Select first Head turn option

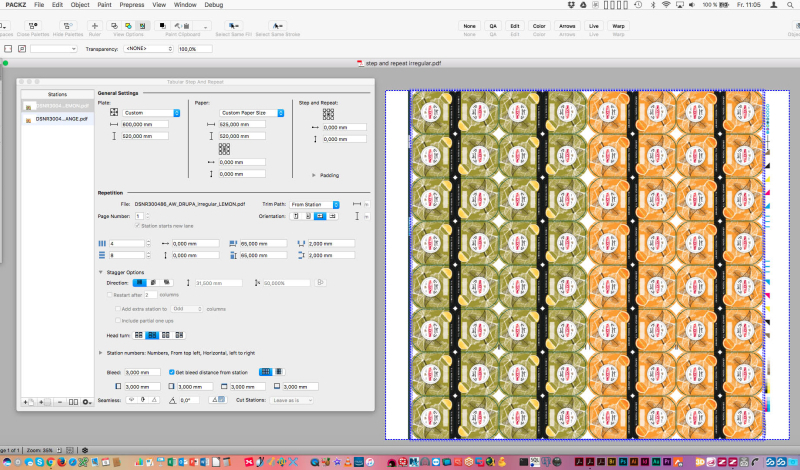139,335
